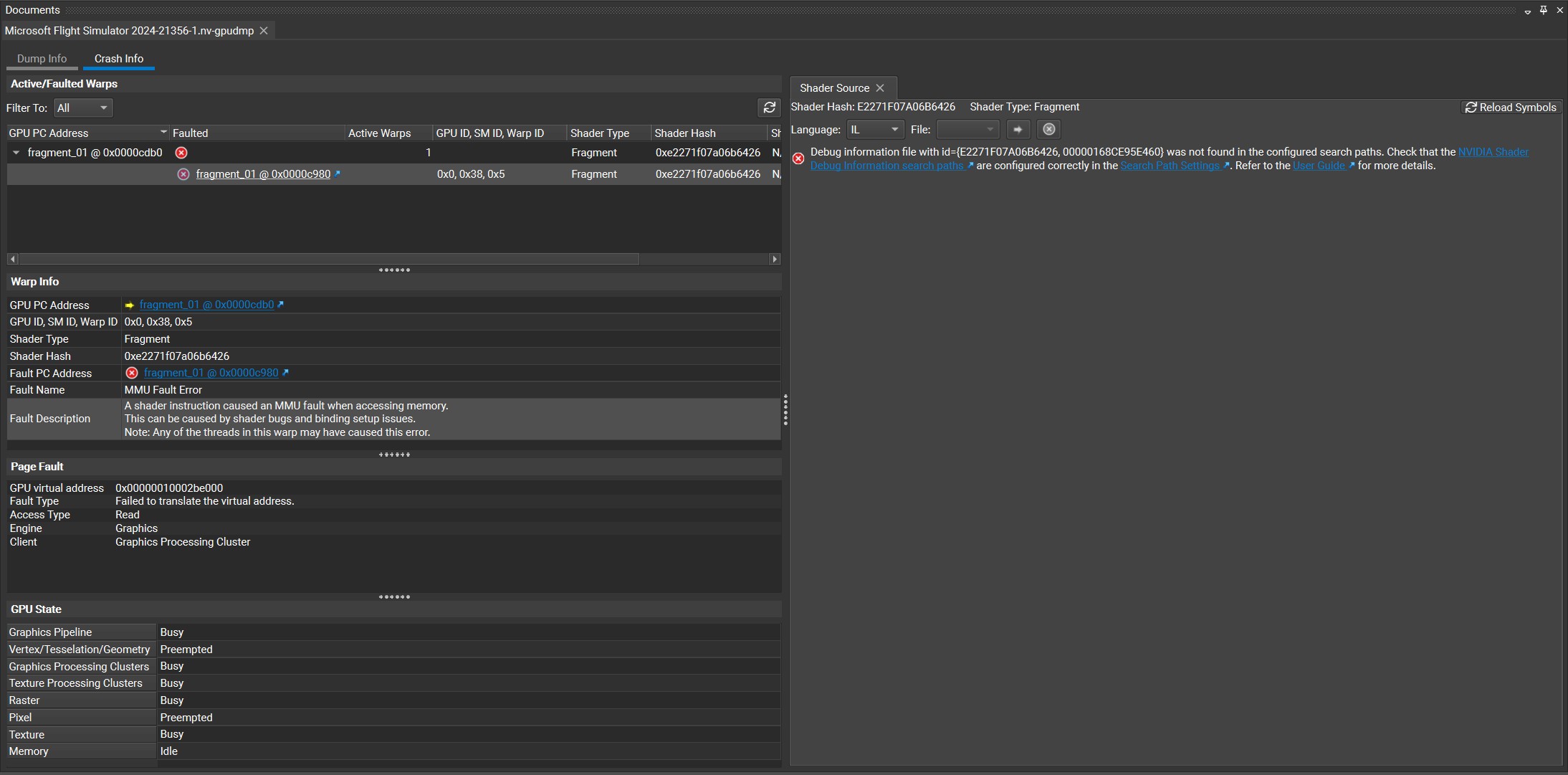Sort by Active Warps column header
Screen dimensions: 1568x775
pos(389,133)
